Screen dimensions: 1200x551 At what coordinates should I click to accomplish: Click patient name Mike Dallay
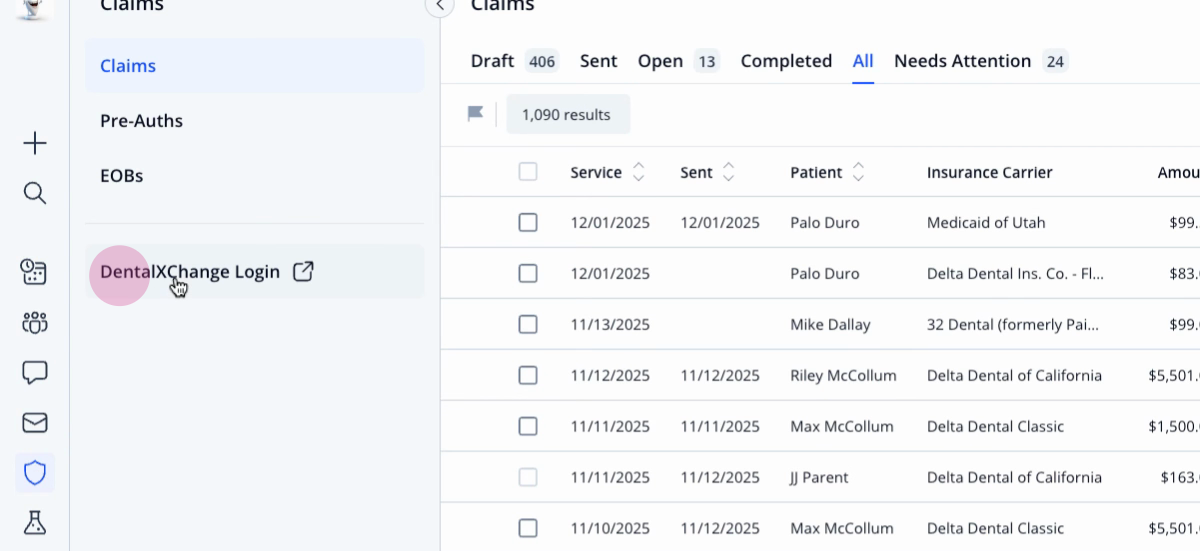pyautogui.click(x=830, y=325)
